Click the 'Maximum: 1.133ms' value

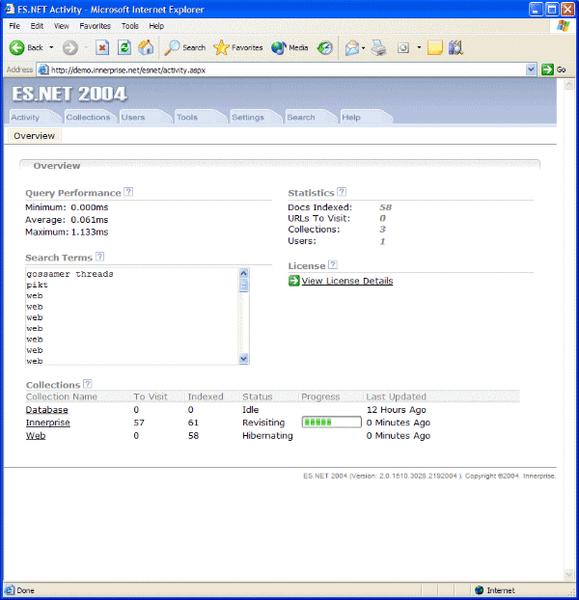click(67, 232)
